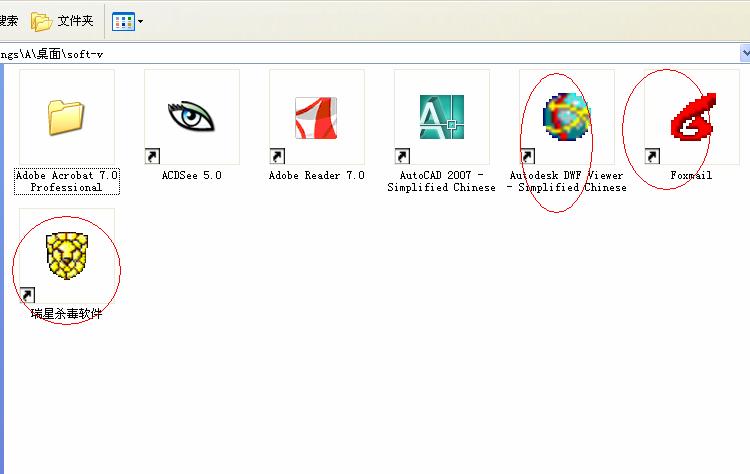Click the 'Foxmail' file name

(x=691, y=176)
